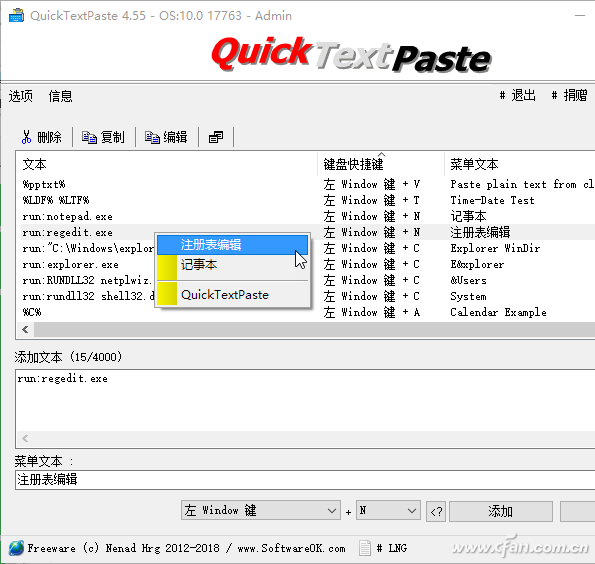Open the 信息 menu
This screenshot has width=595, height=564.
(x=60, y=96)
